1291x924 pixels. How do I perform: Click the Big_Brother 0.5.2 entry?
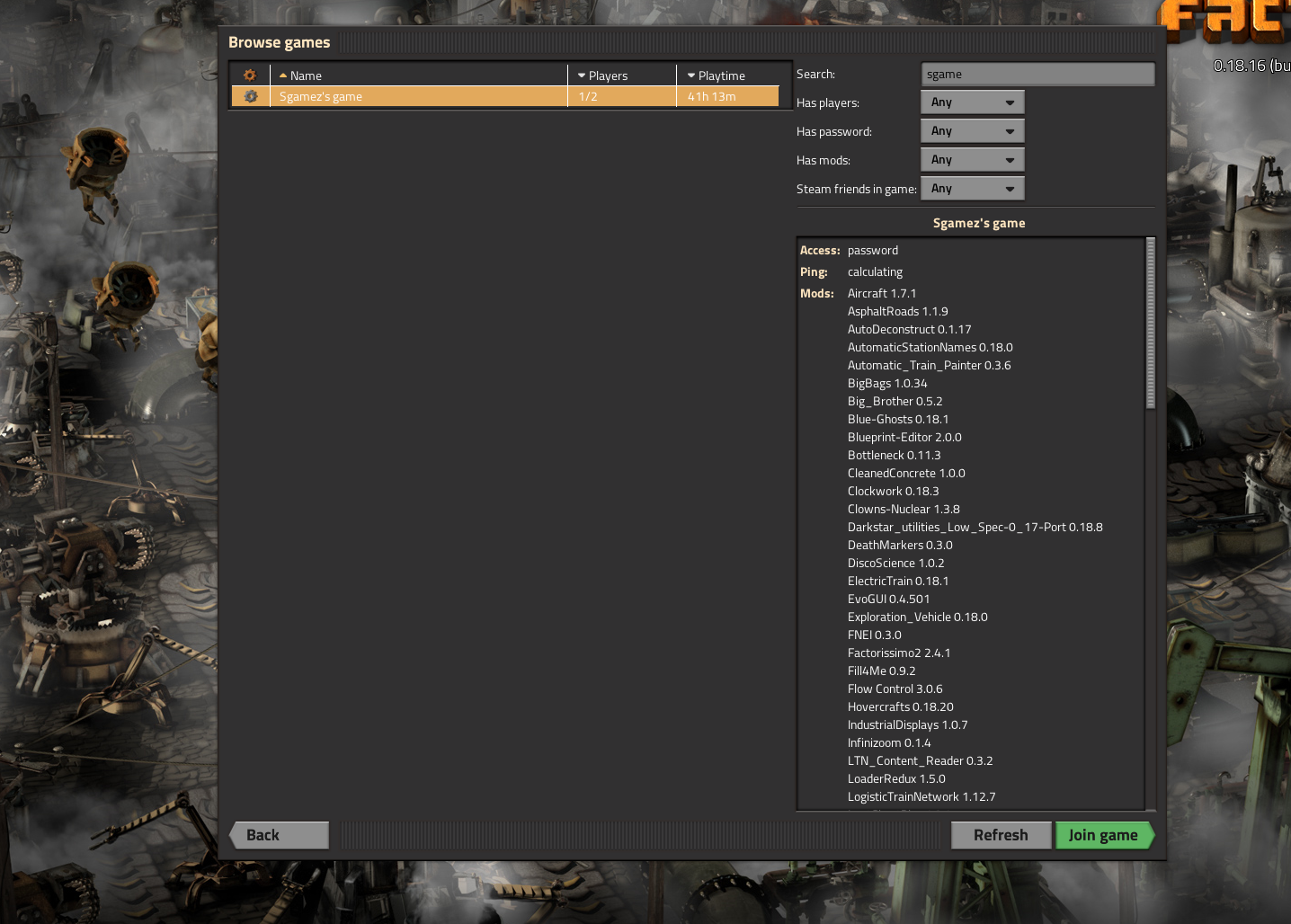tap(895, 401)
